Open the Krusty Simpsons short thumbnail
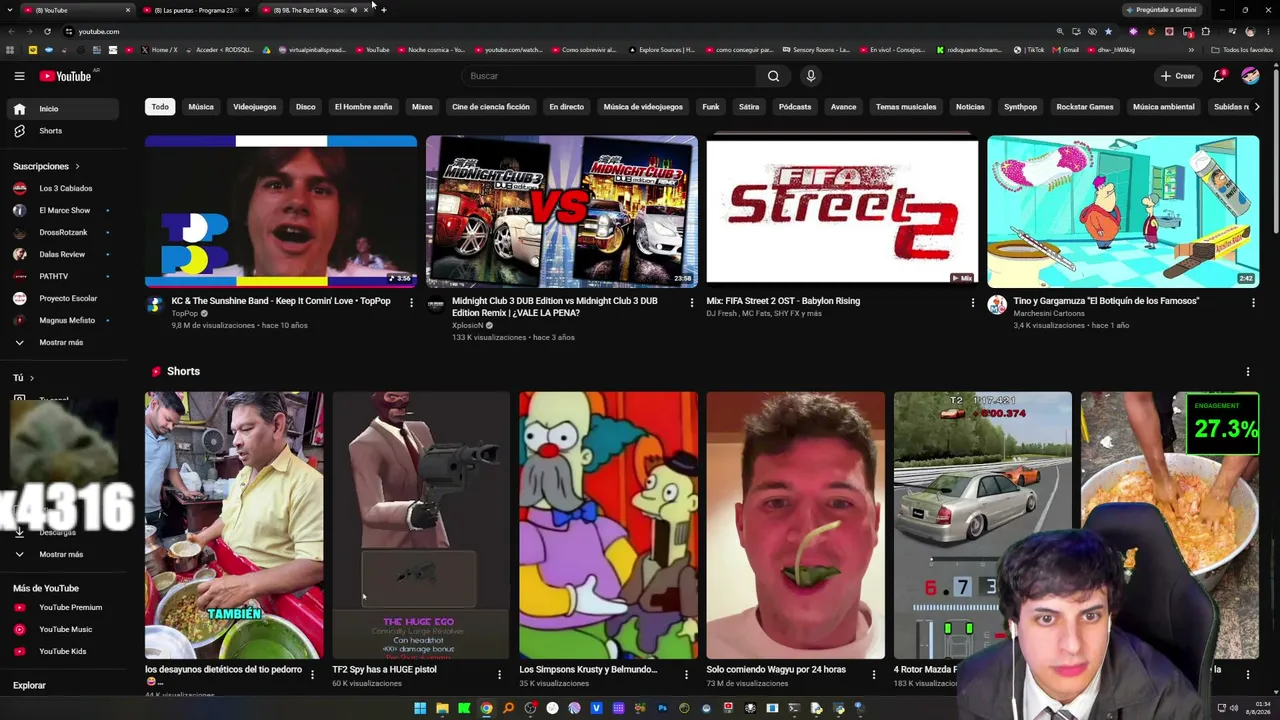 tap(608, 526)
